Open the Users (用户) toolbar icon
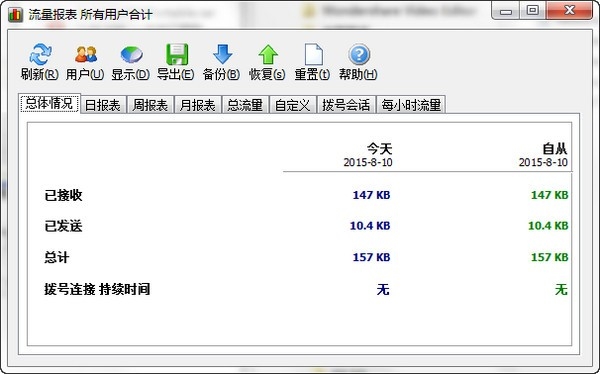Image resolution: width=600 pixels, height=374 pixels. coord(85,54)
